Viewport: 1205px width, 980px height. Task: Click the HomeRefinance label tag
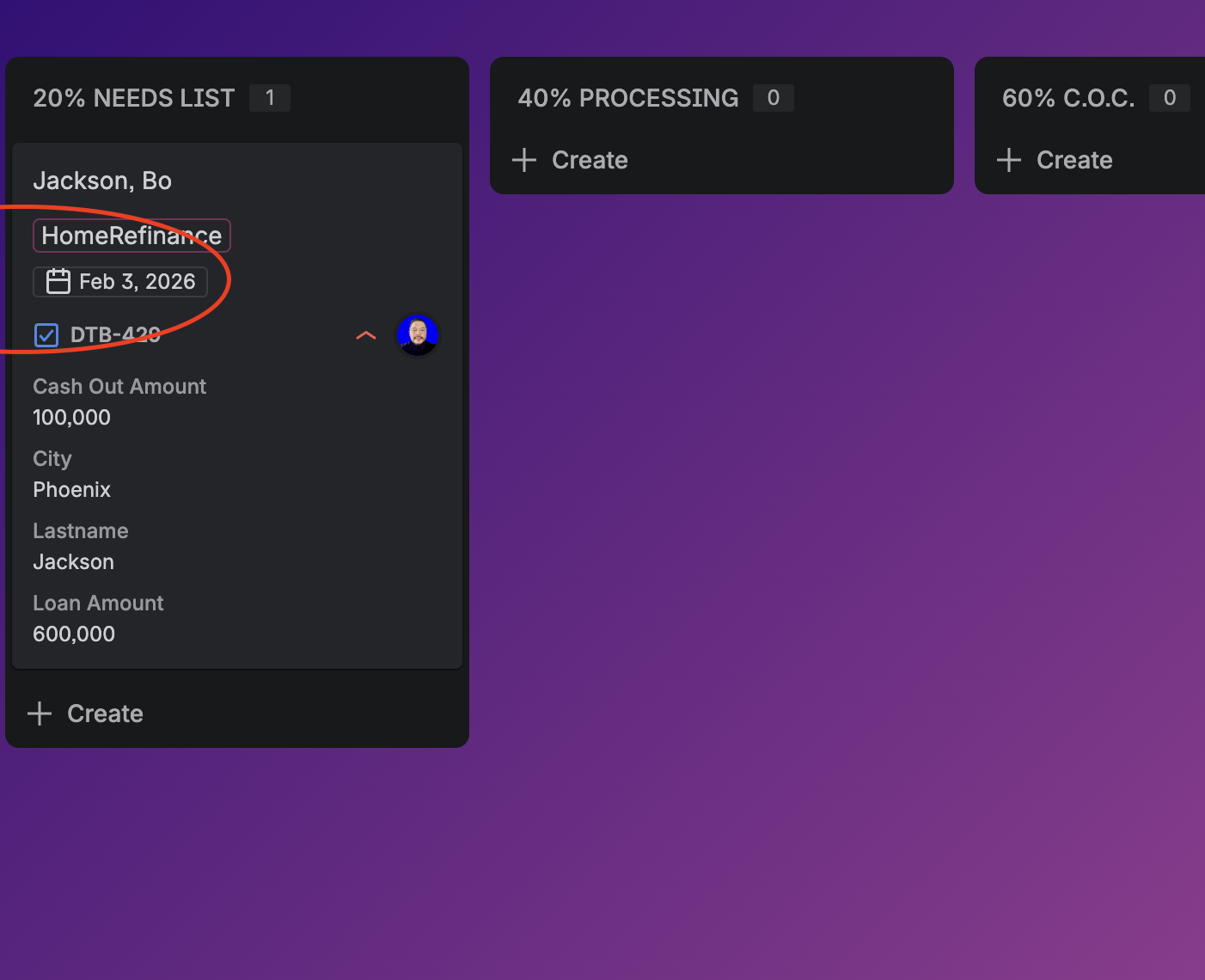tap(132, 236)
